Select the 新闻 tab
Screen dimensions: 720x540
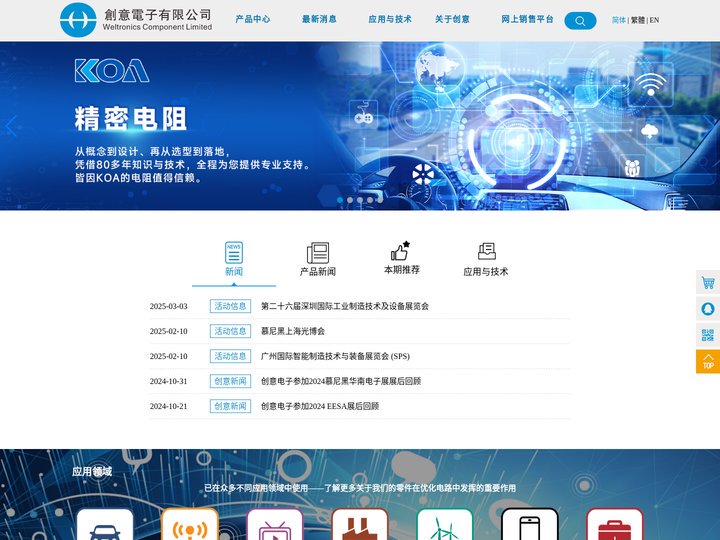click(x=234, y=259)
